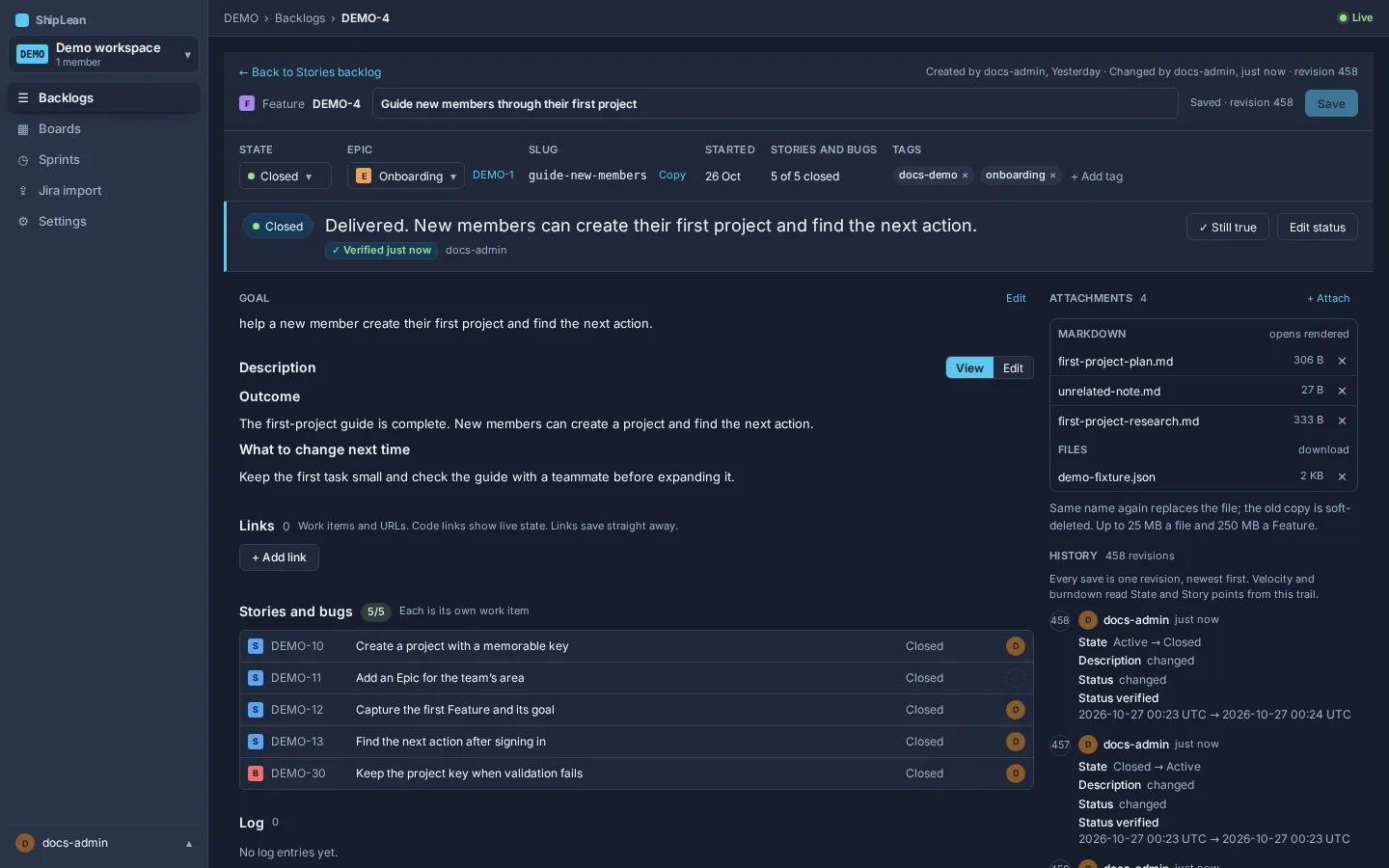
Task: Click the ShipLean logo icon
Action: (x=22, y=20)
